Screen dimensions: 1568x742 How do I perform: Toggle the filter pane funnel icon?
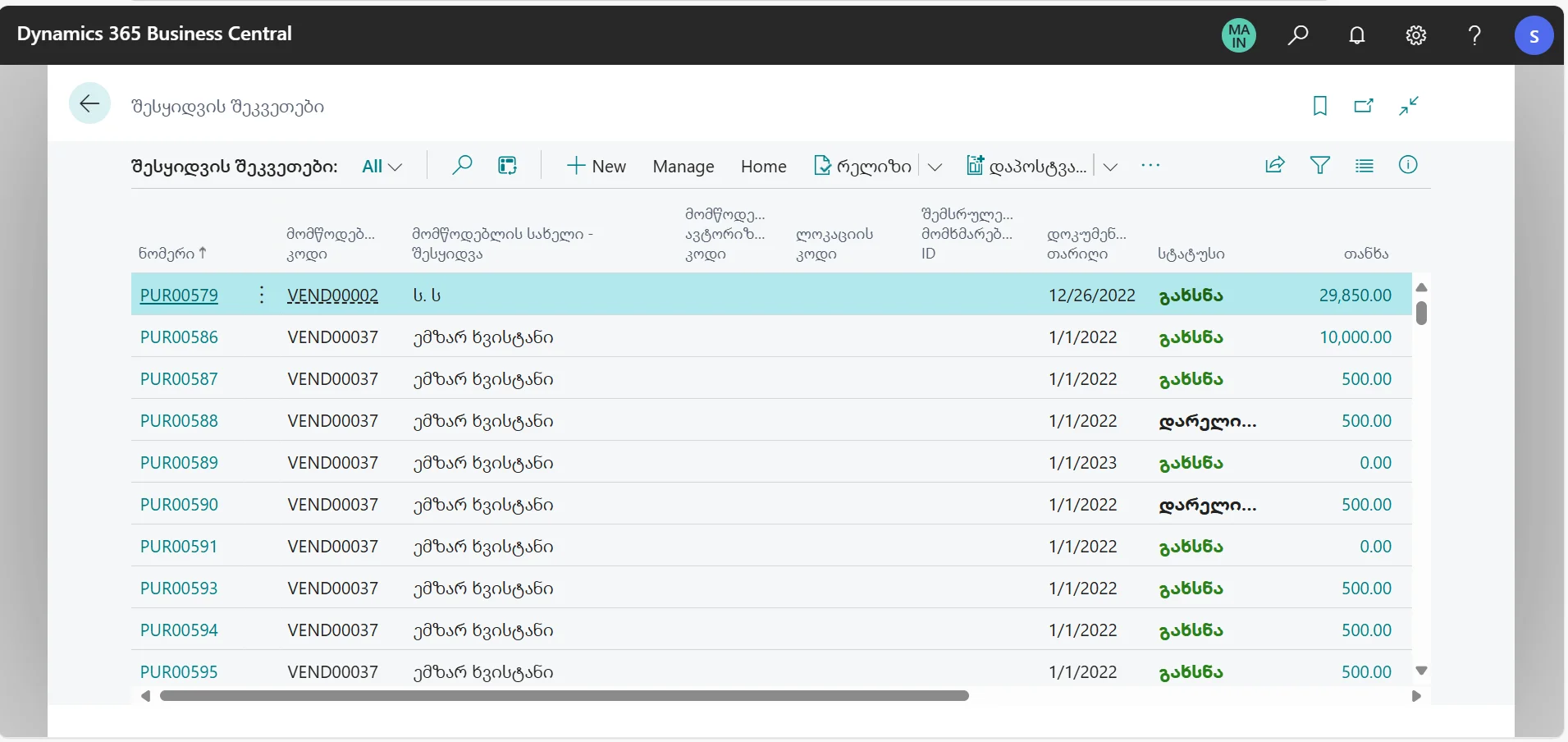[1319, 166]
